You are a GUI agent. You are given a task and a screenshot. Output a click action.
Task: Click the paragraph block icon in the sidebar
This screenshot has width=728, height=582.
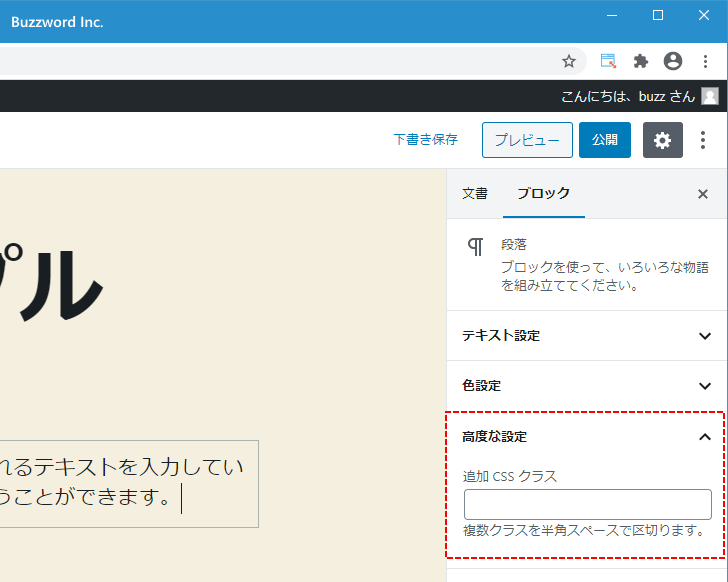click(477, 247)
